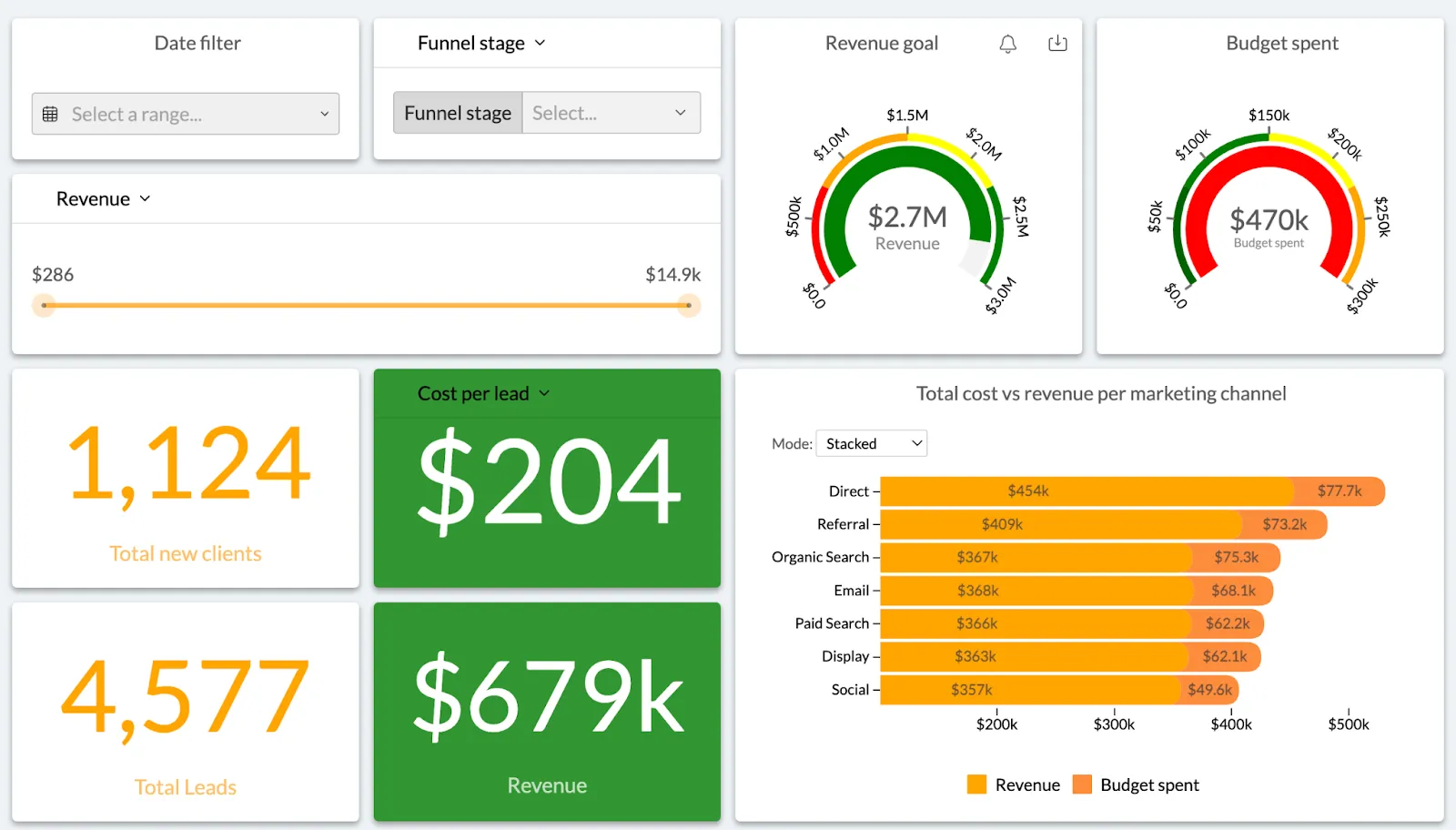The width and height of the screenshot is (1456, 830).
Task: Click the $150k tick on Budget gauge
Action: coord(1269,115)
